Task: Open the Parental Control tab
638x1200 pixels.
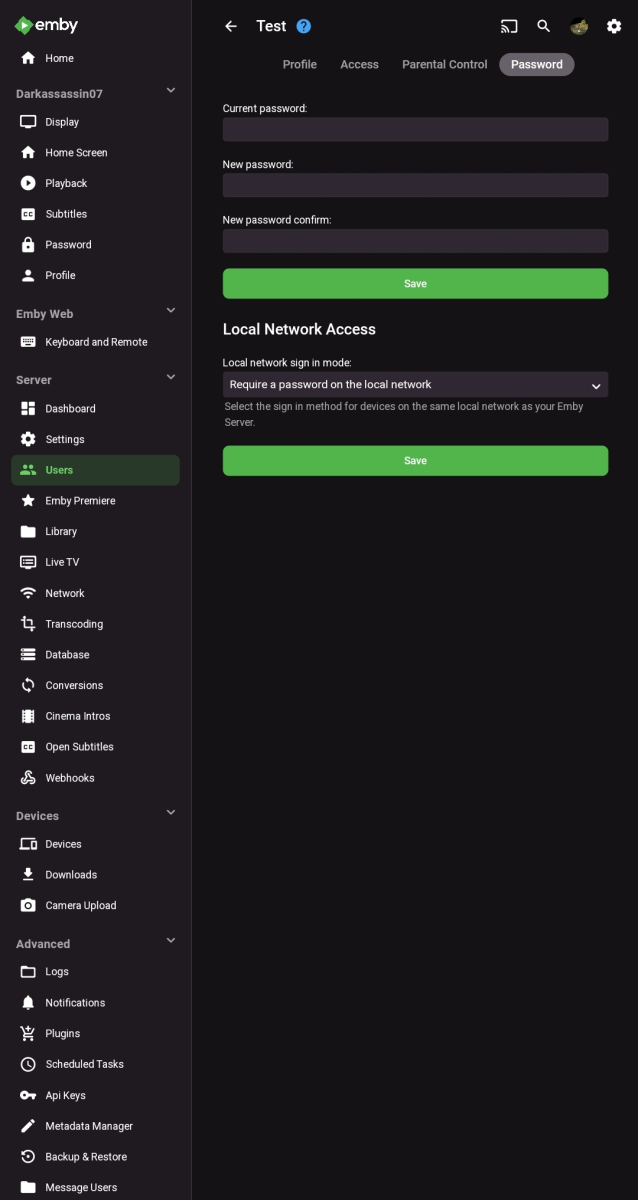Action: pyautogui.click(x=444, y=64)
